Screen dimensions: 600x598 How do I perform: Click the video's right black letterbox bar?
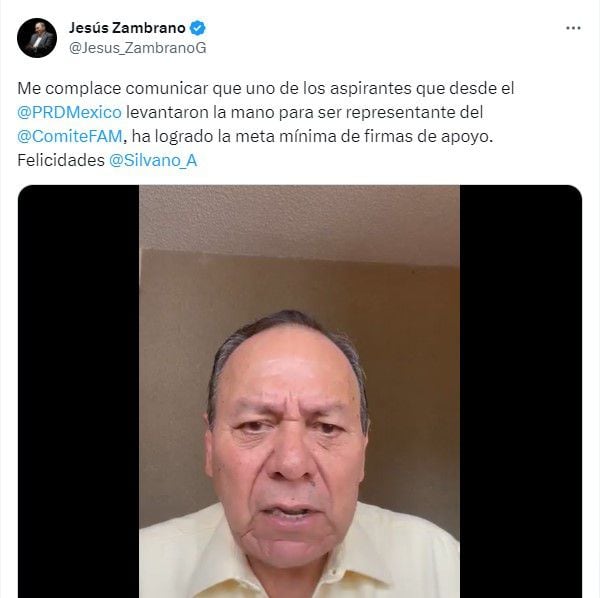[x=521, y=391]
